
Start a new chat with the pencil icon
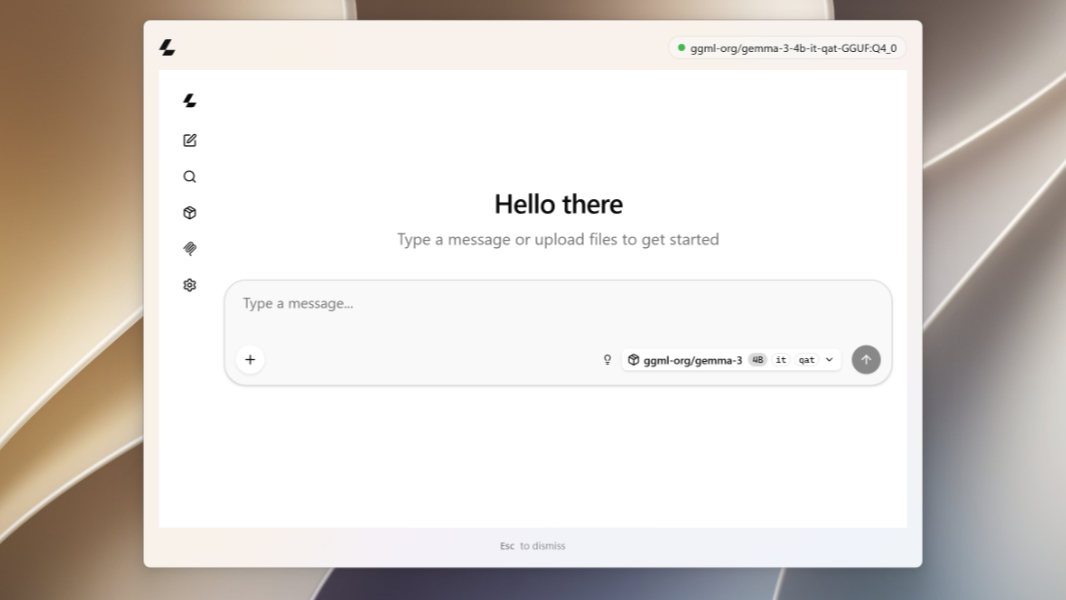[190, 140]
